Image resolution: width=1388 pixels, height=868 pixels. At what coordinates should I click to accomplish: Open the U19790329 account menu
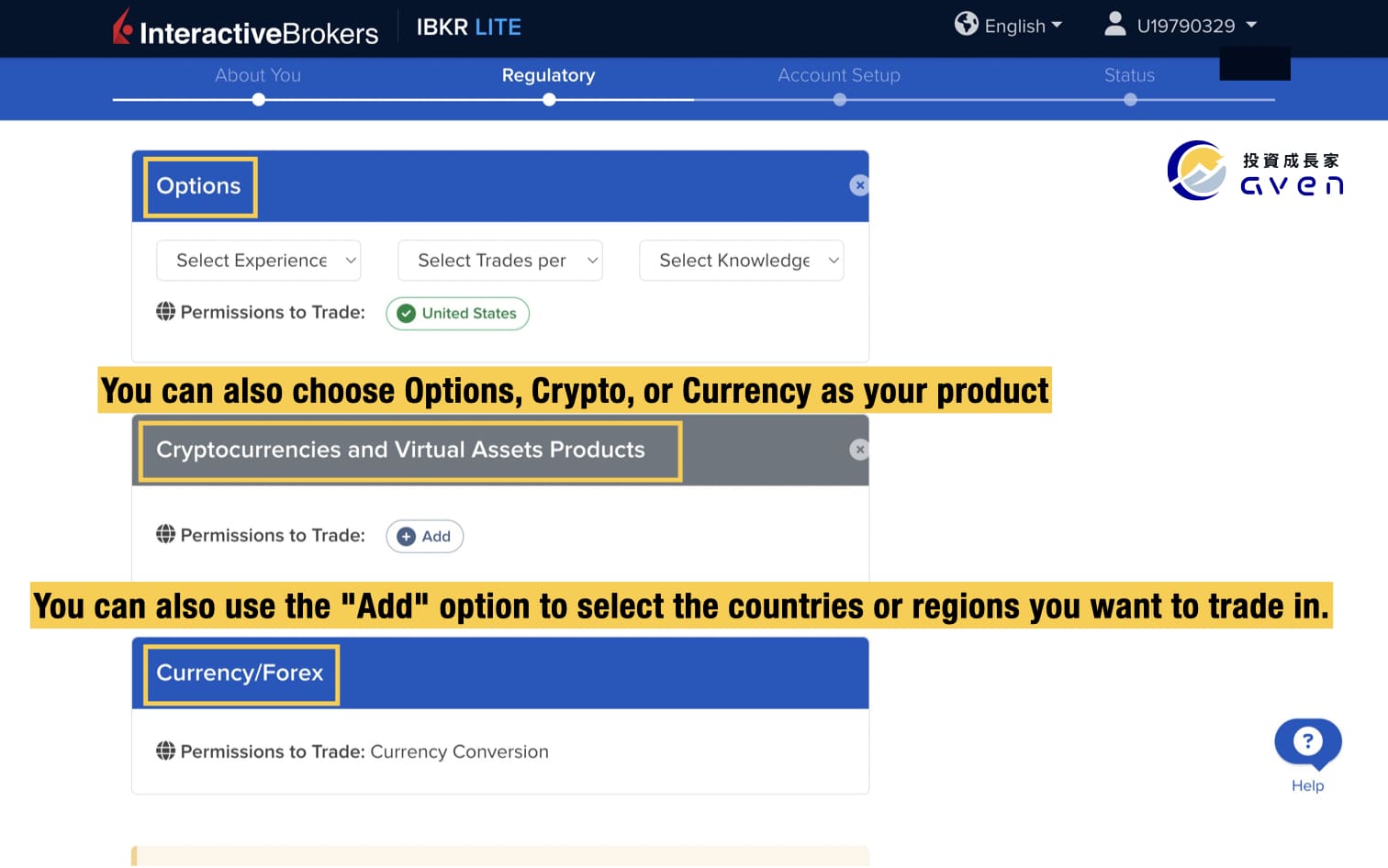(1186, 26)
